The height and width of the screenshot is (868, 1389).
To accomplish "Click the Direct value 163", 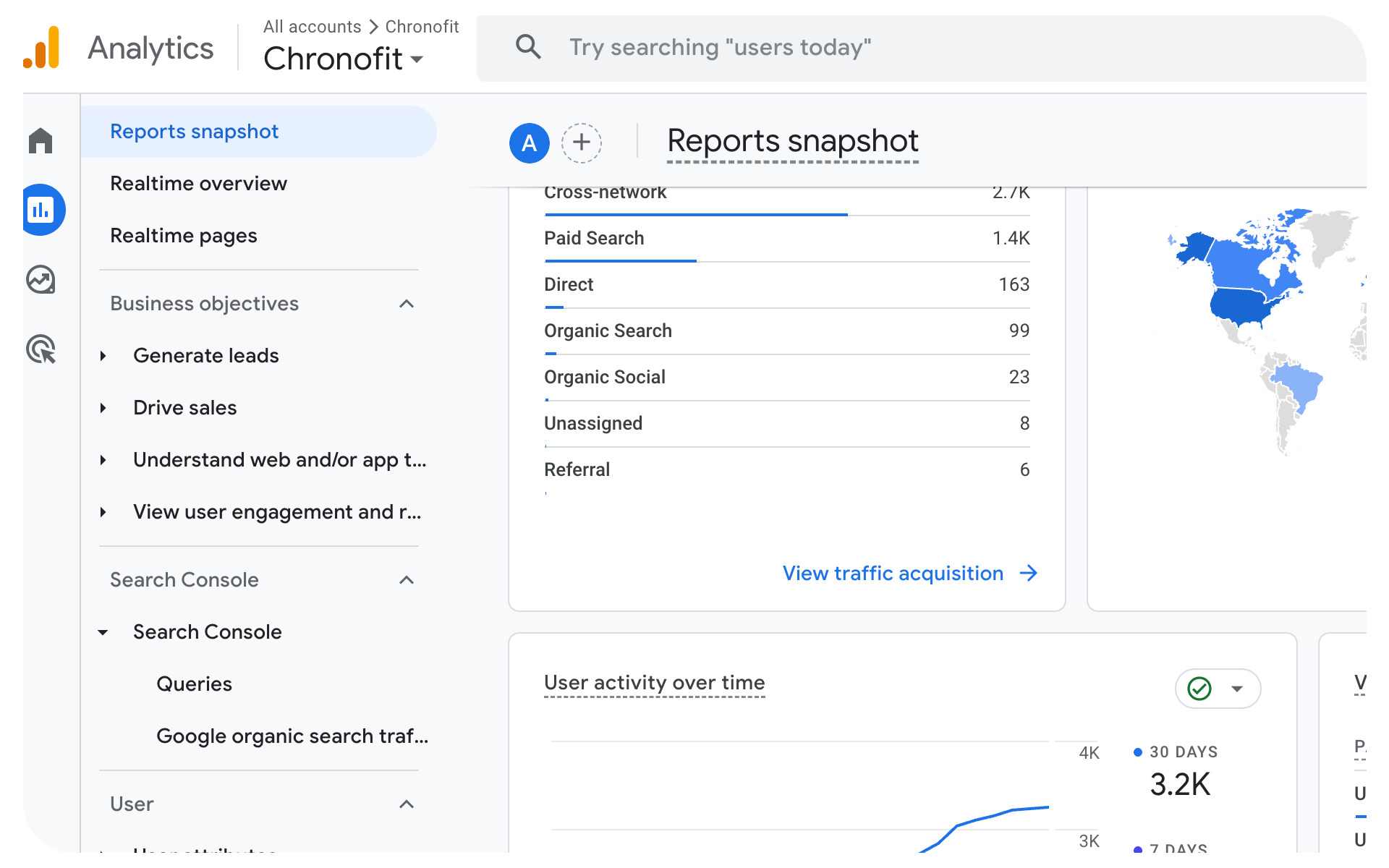I will (1014, 285).
